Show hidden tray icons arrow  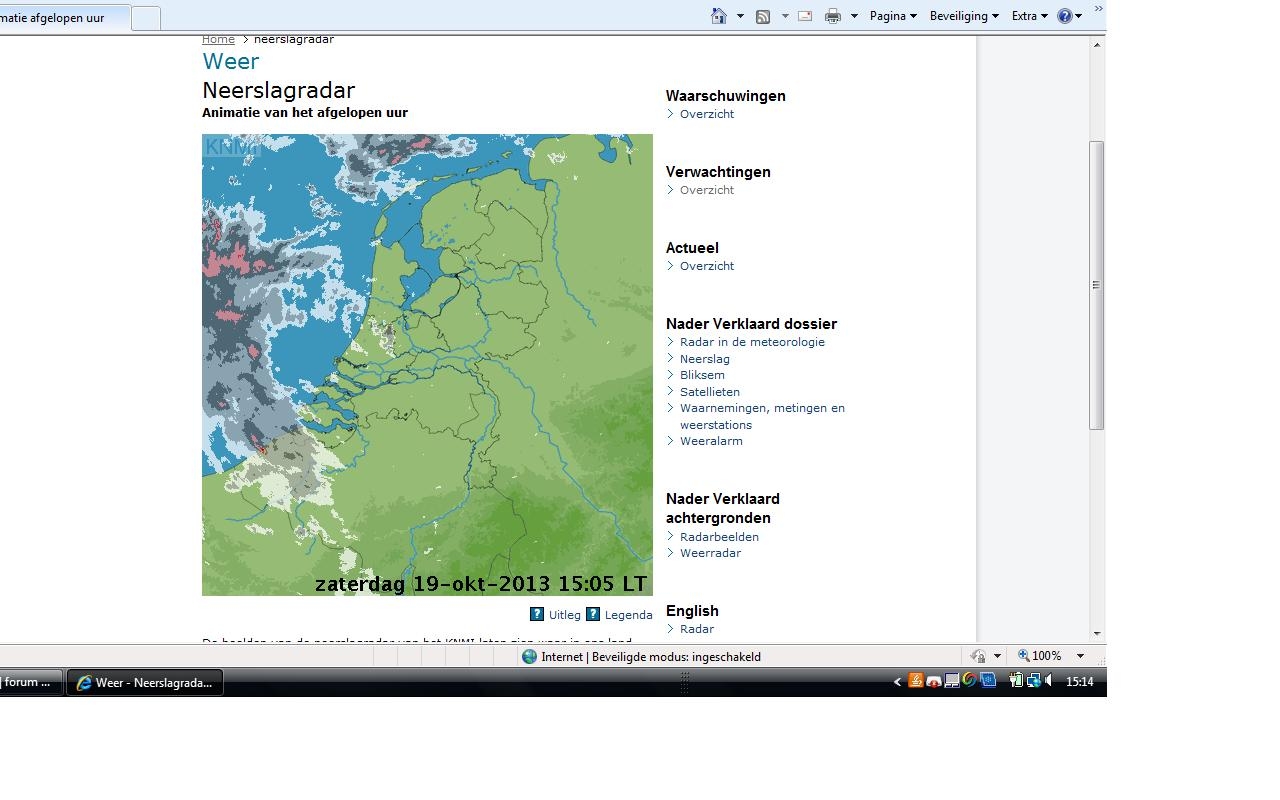pos(897,682)
